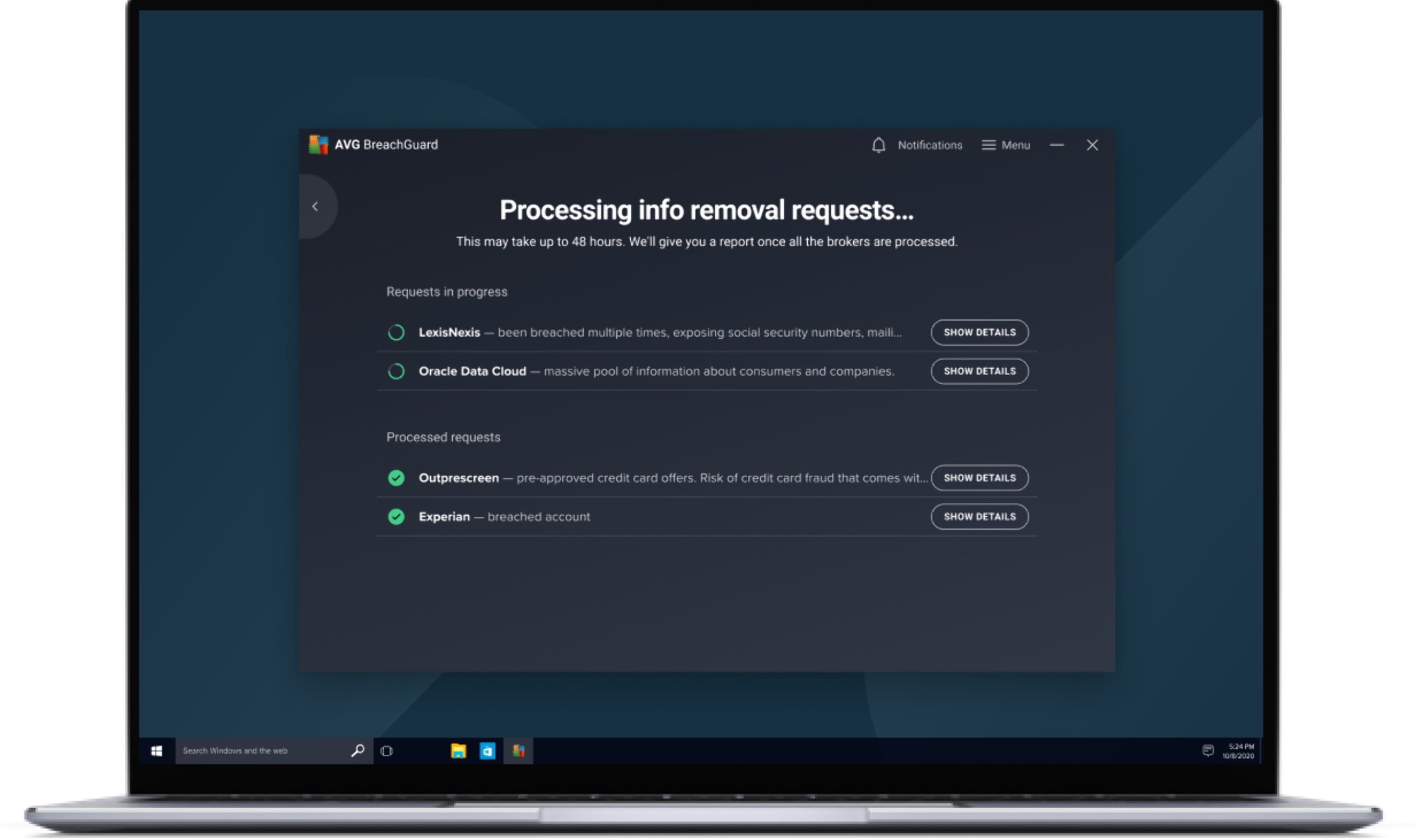This screenshot has width=1415, height=840.
Task: Expand Experian request details
Action: (x=980, y=517)
